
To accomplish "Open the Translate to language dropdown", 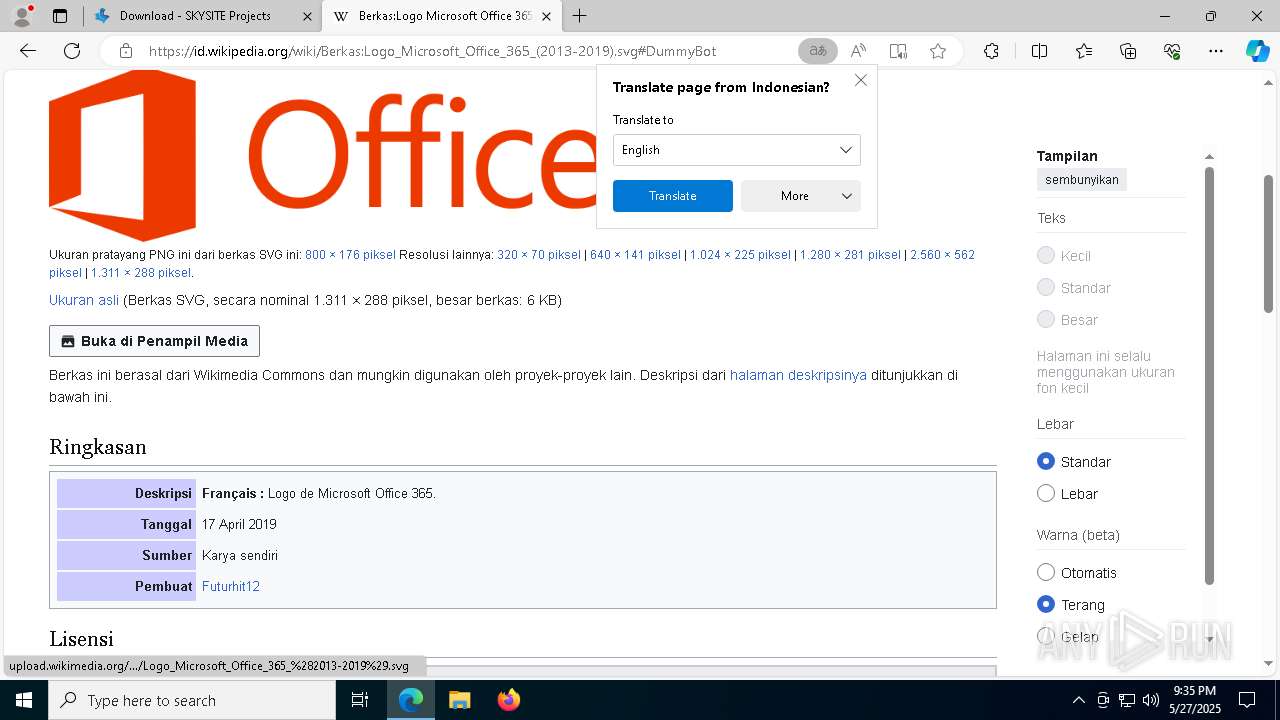I will tap(736, 150).
